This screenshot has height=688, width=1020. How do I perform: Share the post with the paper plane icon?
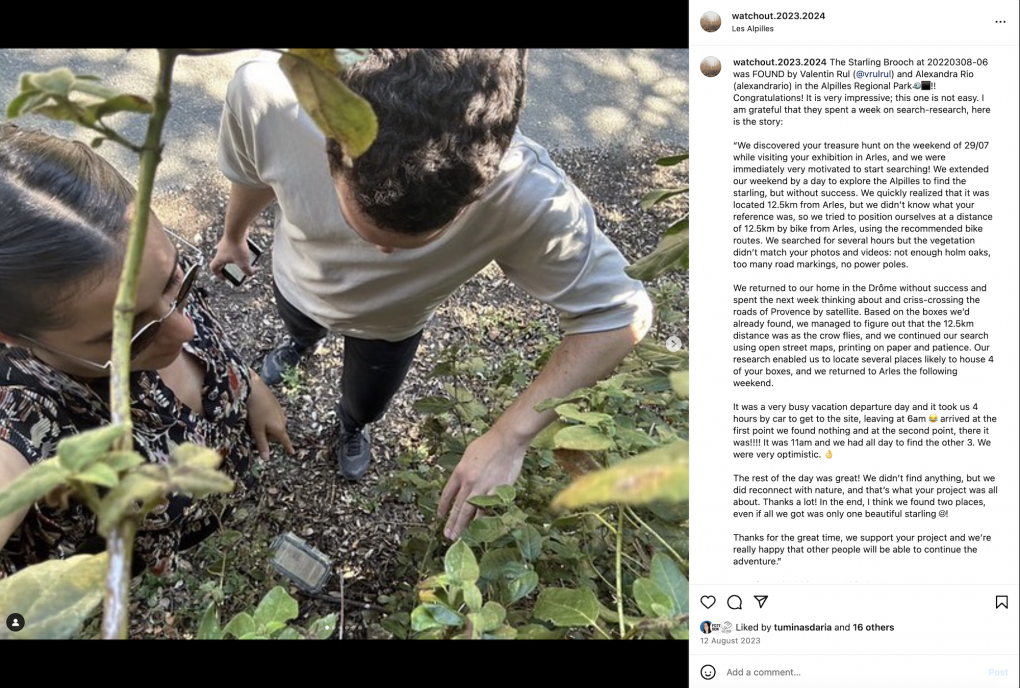760,602
